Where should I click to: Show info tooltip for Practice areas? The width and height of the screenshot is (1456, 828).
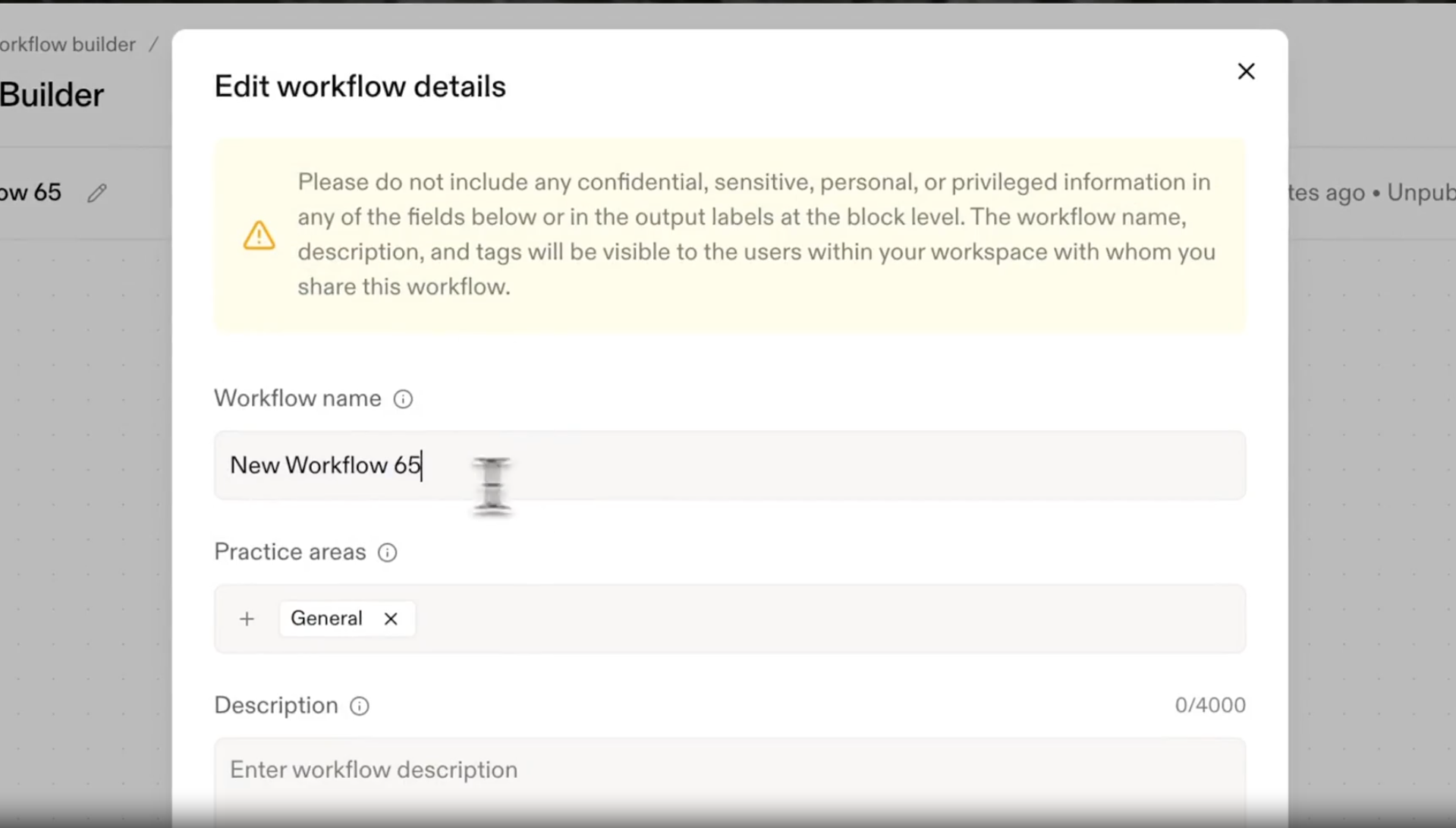pos(387,553)
